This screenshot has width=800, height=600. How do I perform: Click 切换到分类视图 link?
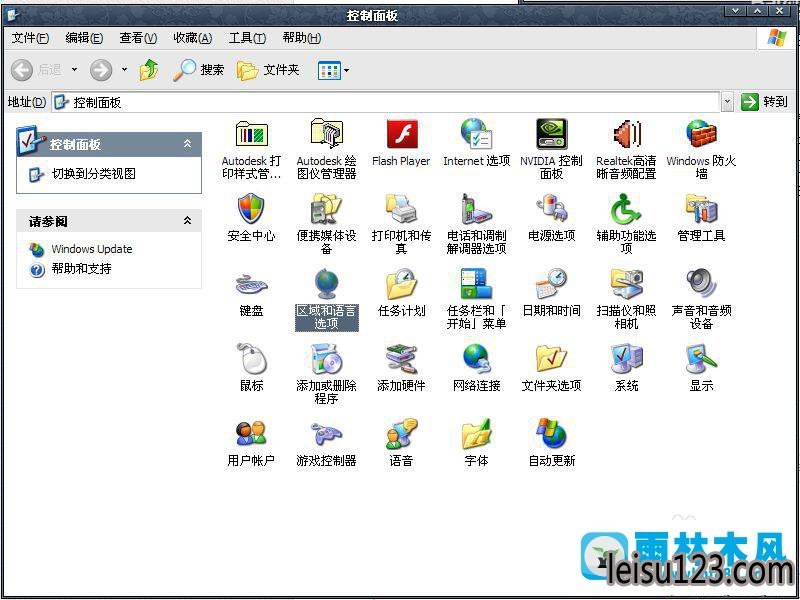[93, 173]
